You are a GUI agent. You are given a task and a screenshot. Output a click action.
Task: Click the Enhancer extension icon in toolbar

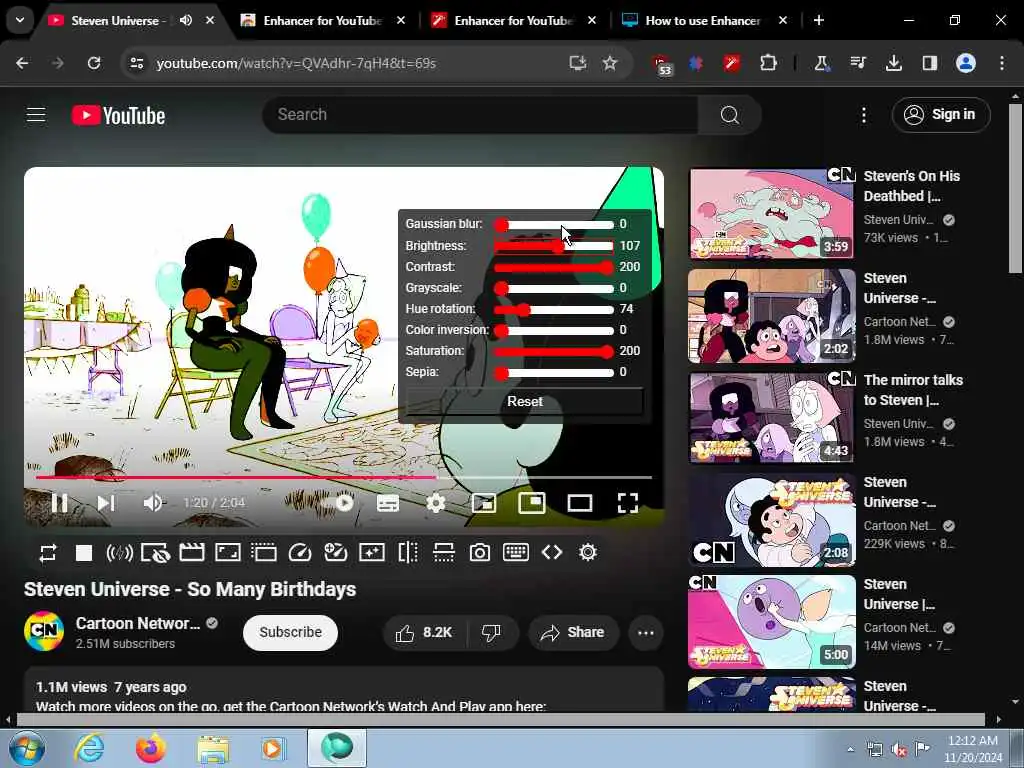(731, 63)
